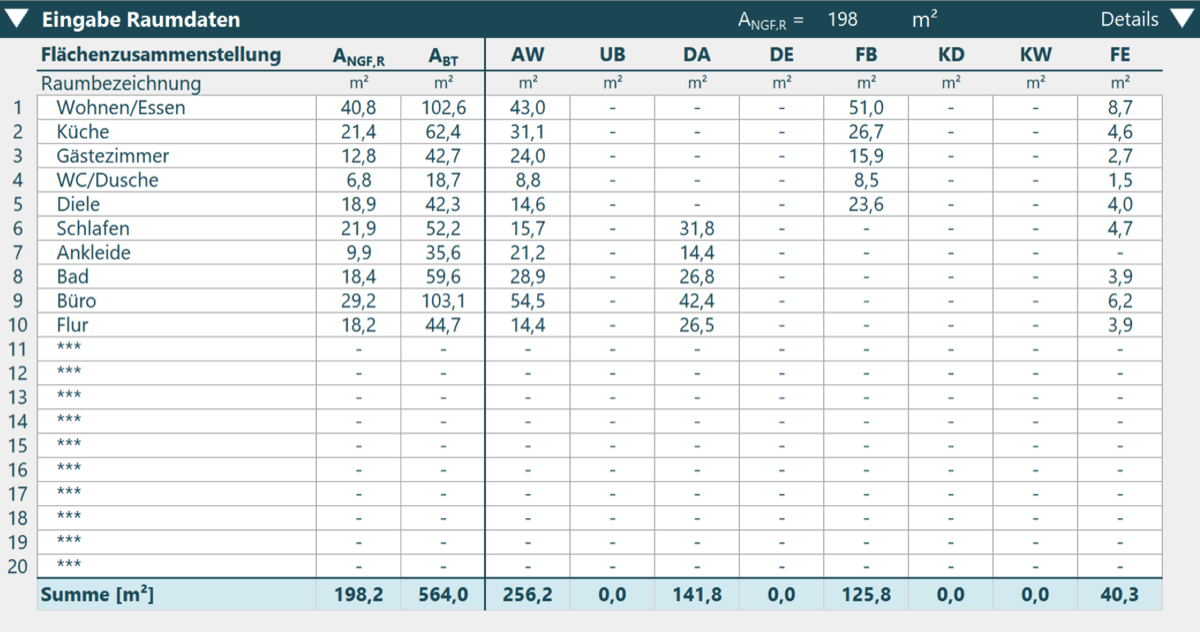
Task: Click the Gästezimmer room name
Action: pos(113,156)
